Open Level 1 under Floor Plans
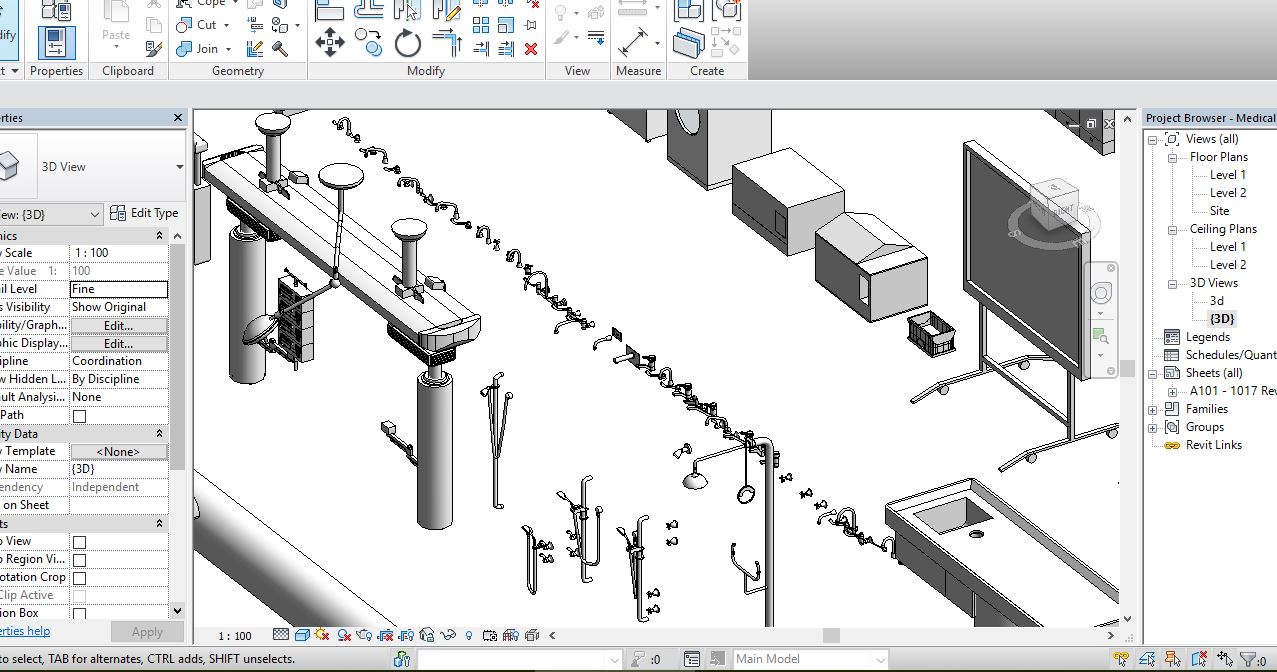The image size is (1277, 672). [x=1227, y=175]
